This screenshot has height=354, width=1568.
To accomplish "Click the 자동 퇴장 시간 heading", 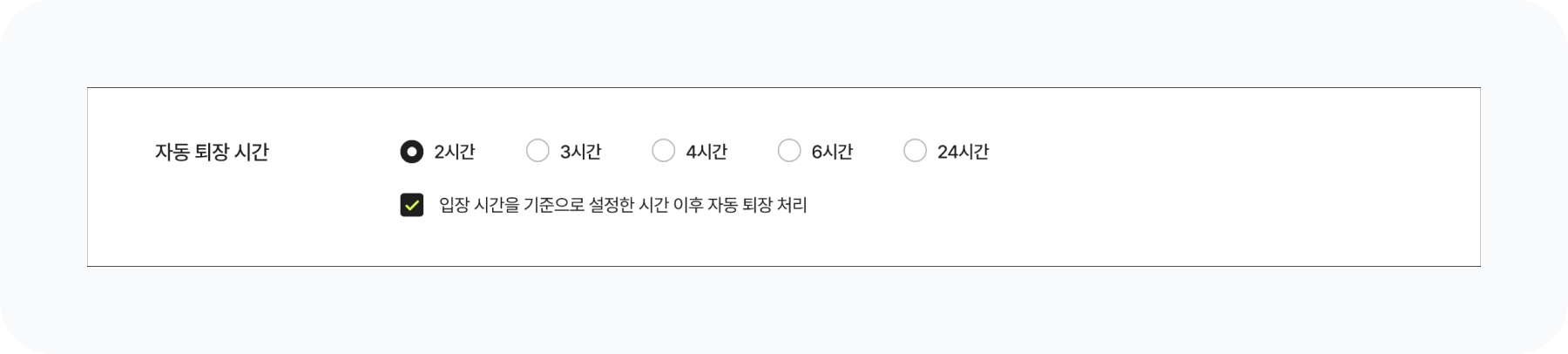I will (212, 152).
